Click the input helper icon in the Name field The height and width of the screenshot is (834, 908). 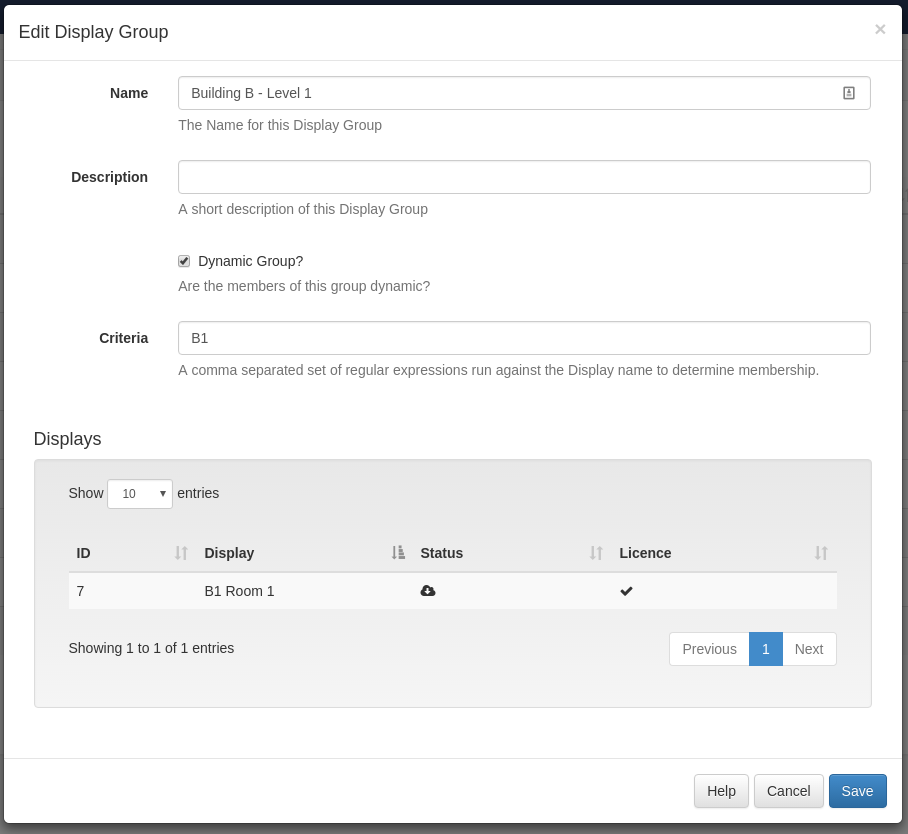click(x=849, y=92)
